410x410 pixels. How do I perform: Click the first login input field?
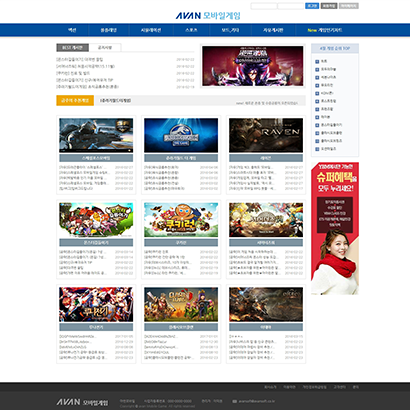click(264, 6)
